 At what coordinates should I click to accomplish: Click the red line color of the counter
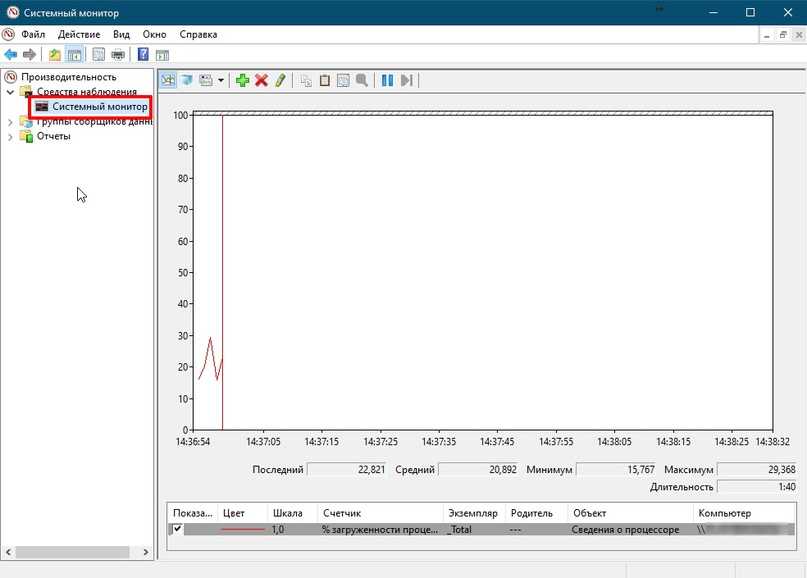[x=242, y=529]
